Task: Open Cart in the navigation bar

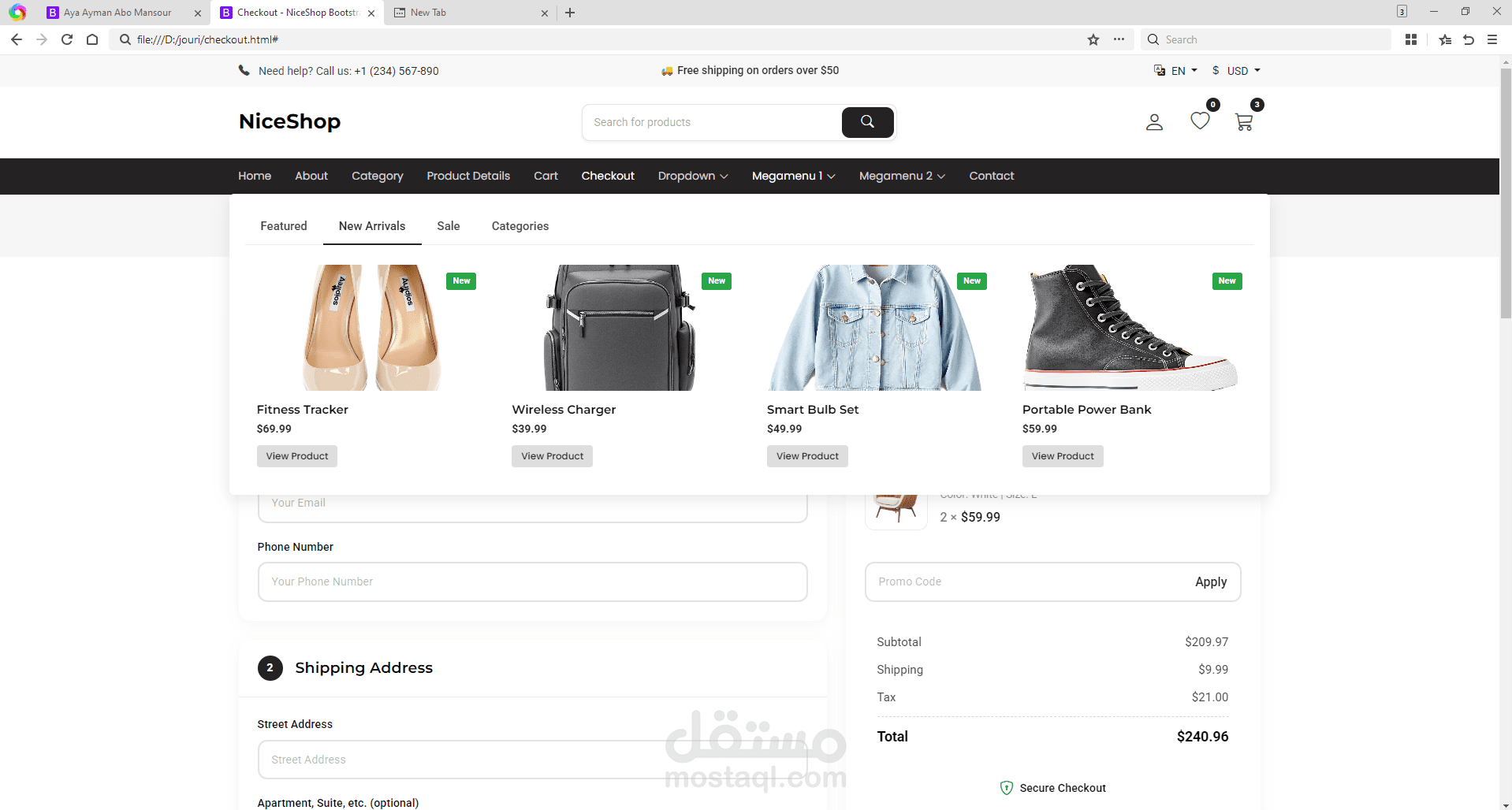Action: click(x=546, y=176)
